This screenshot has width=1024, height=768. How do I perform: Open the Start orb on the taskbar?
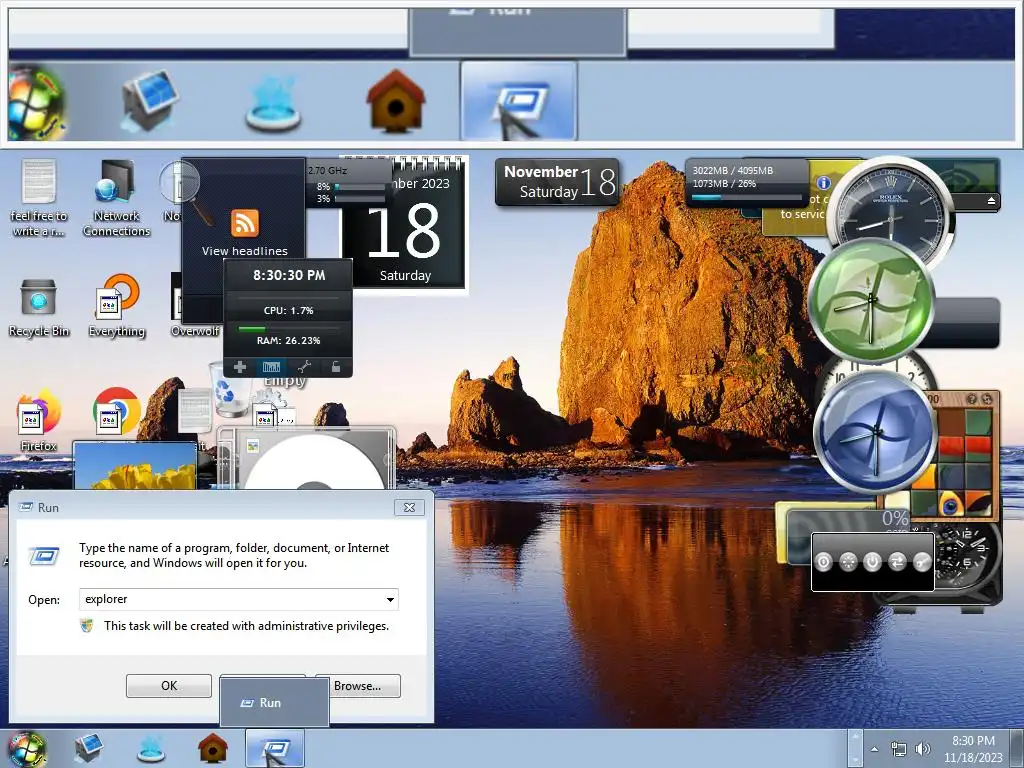26,749
